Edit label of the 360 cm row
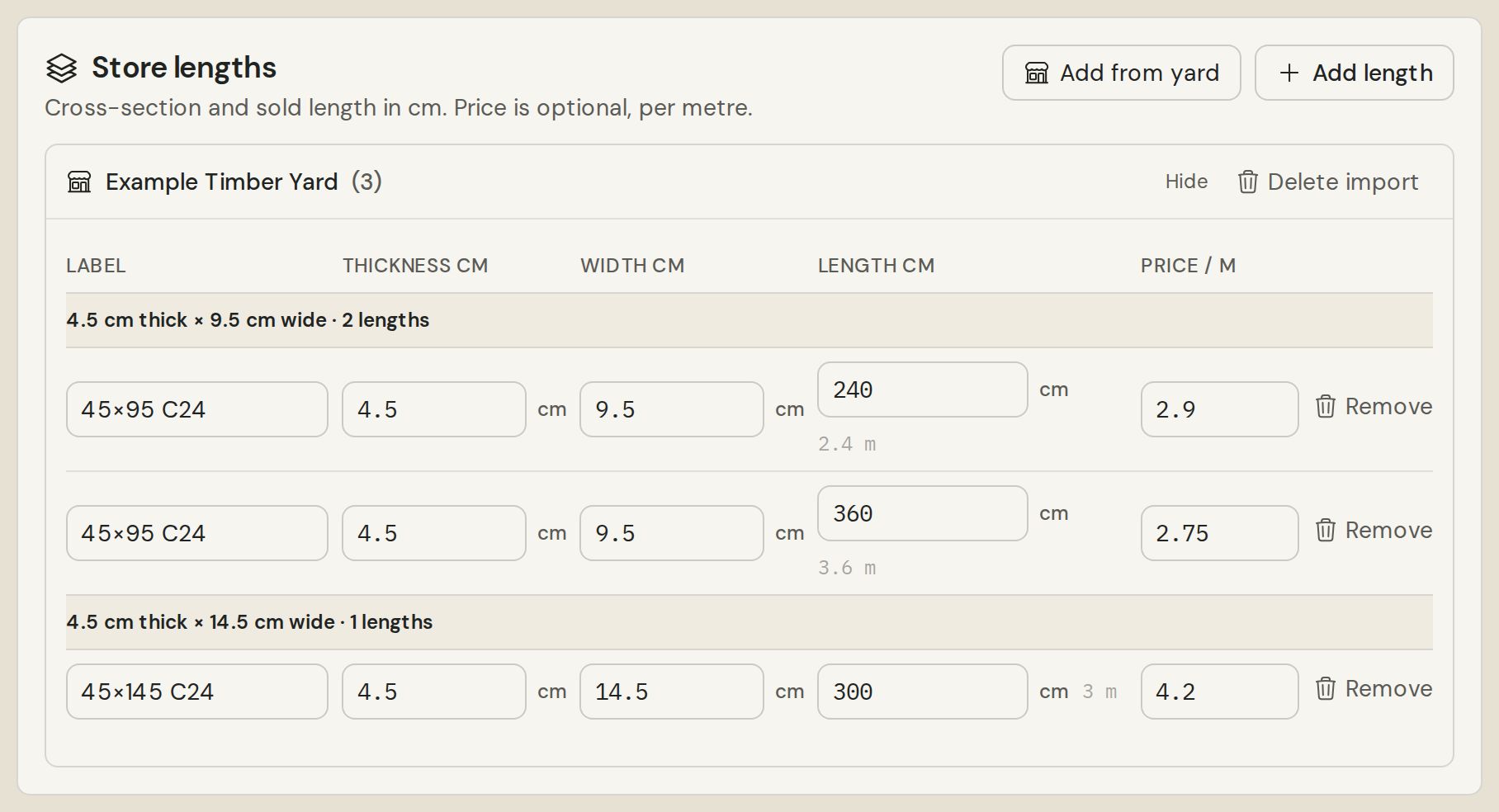Viewport: 1499px width, 812px height. [197, 533]
